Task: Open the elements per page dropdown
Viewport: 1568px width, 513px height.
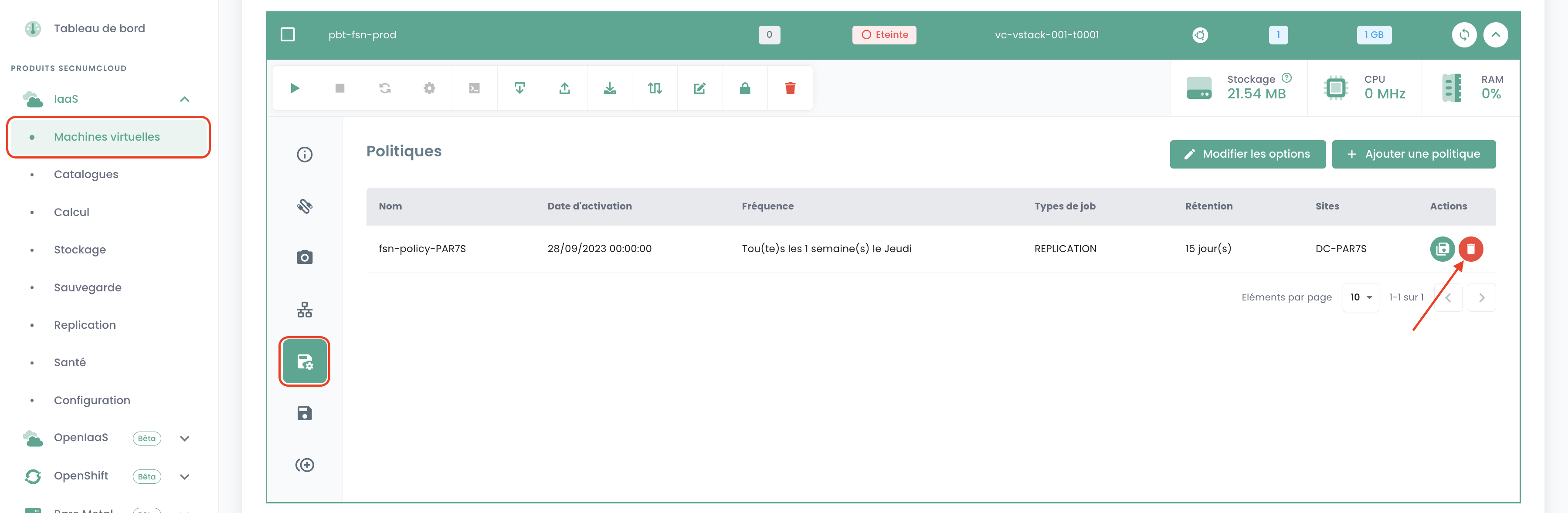Action: tap(1361, 297)
